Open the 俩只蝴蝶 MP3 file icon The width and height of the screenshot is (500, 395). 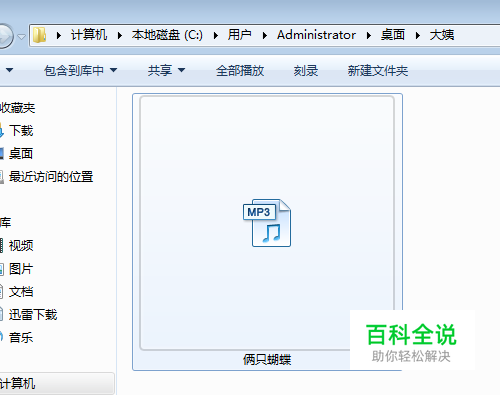pos(267,223)
